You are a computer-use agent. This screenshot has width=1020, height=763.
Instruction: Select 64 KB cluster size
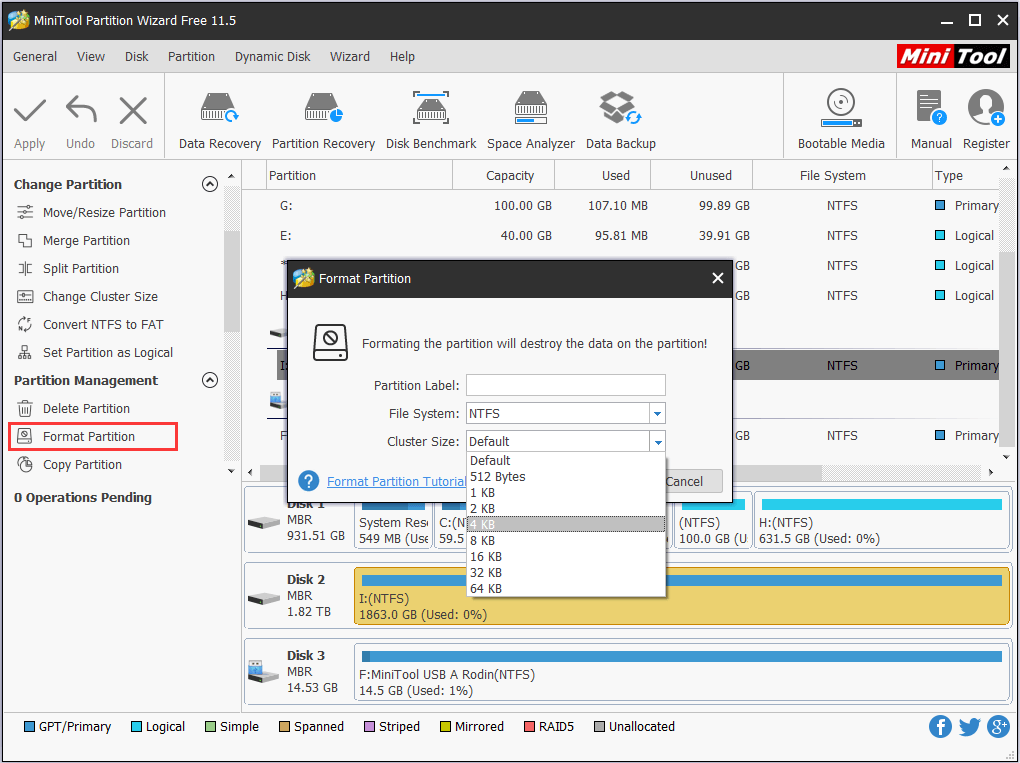coord(566,589)
